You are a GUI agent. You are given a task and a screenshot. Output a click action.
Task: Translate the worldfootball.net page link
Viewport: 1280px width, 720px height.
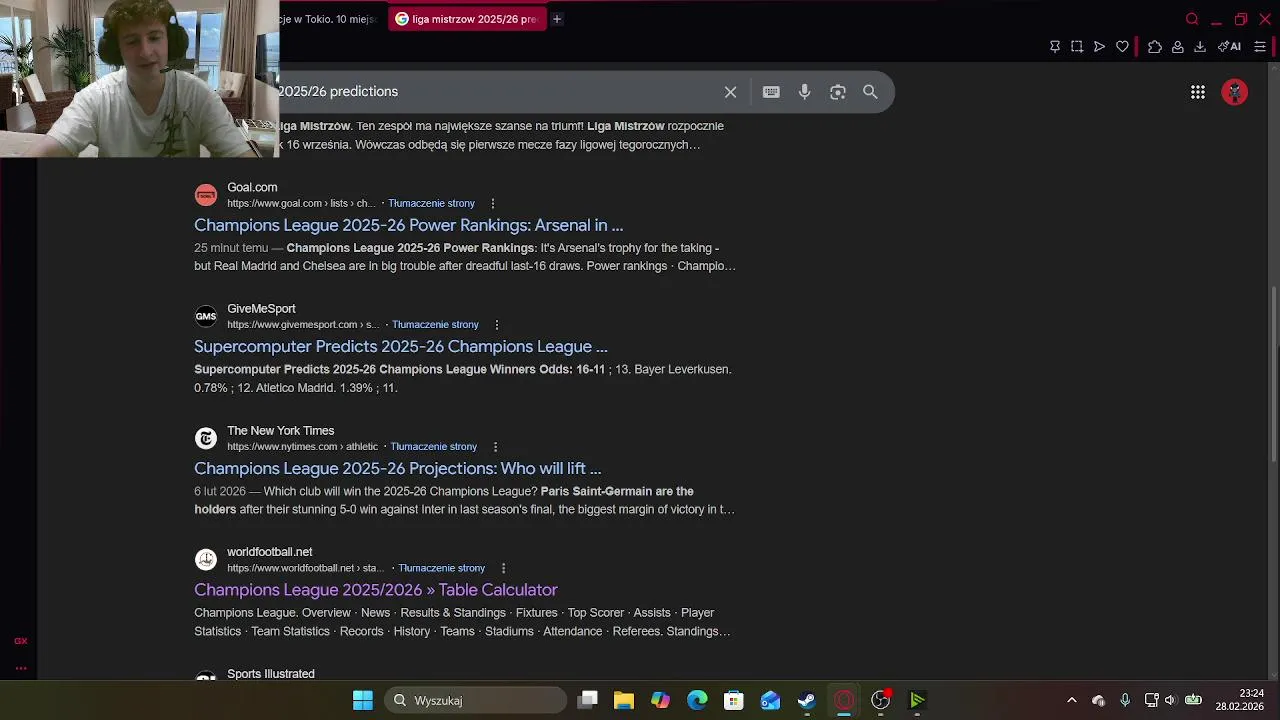pos(441,568)
